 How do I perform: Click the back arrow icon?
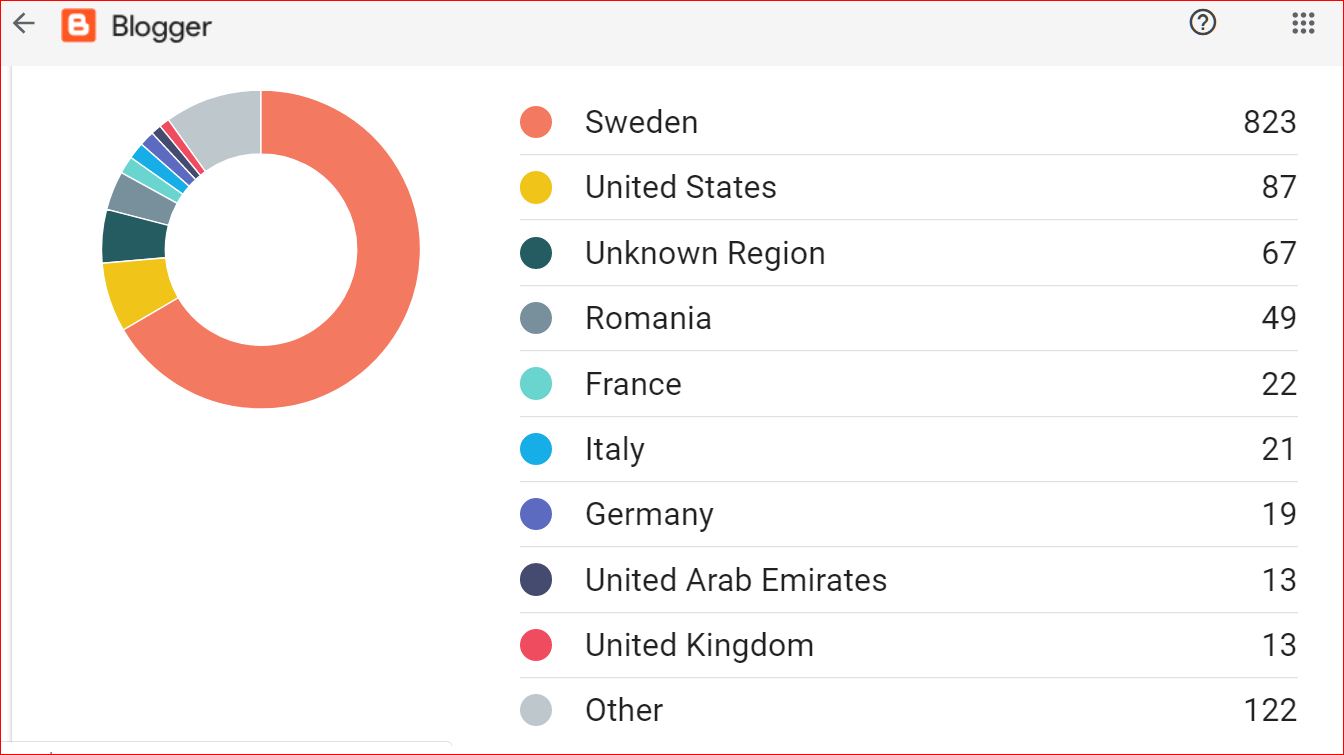(x=23, y=24)
